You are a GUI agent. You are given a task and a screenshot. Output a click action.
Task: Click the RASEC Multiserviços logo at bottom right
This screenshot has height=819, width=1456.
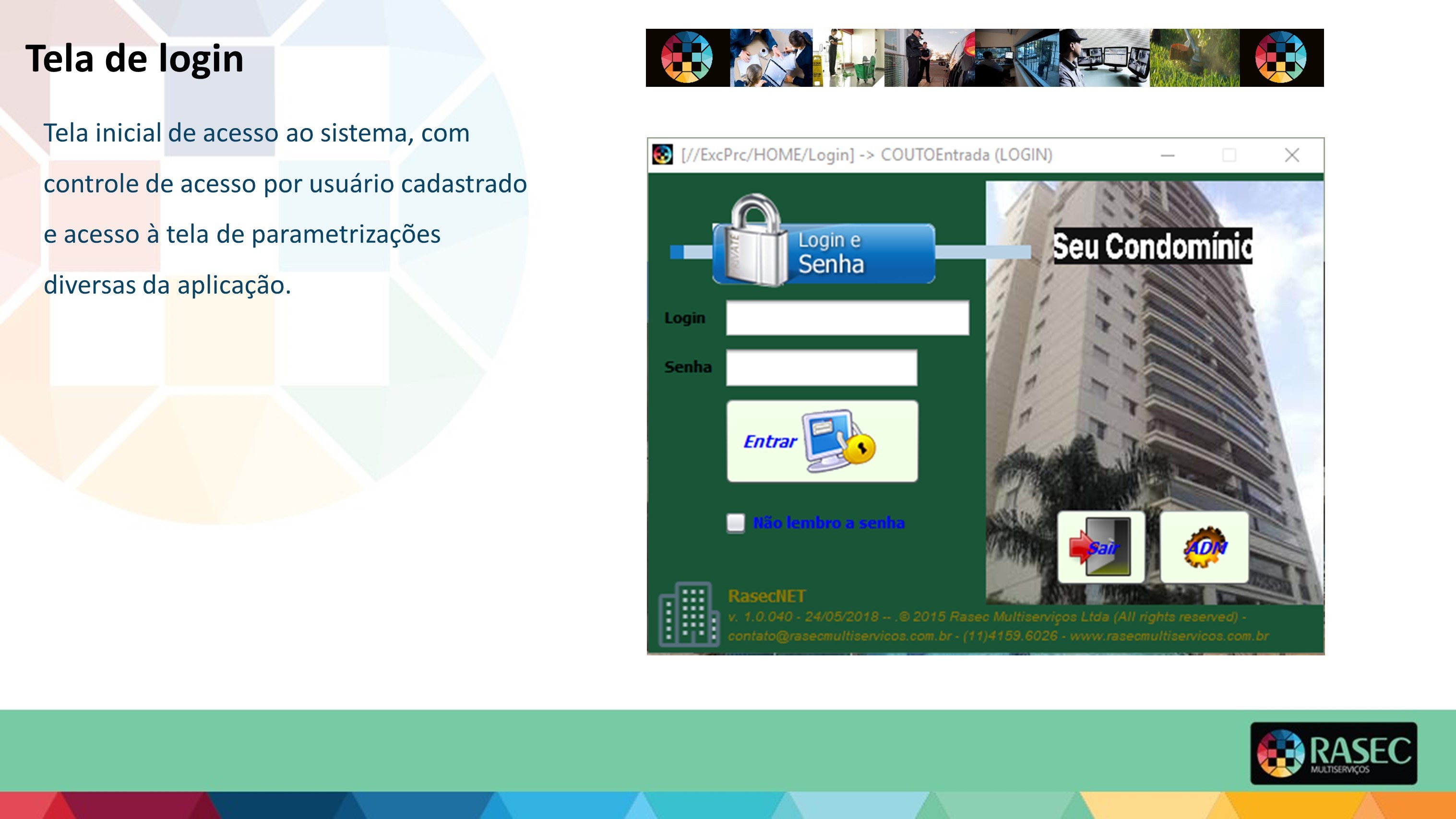point(1333,753)
